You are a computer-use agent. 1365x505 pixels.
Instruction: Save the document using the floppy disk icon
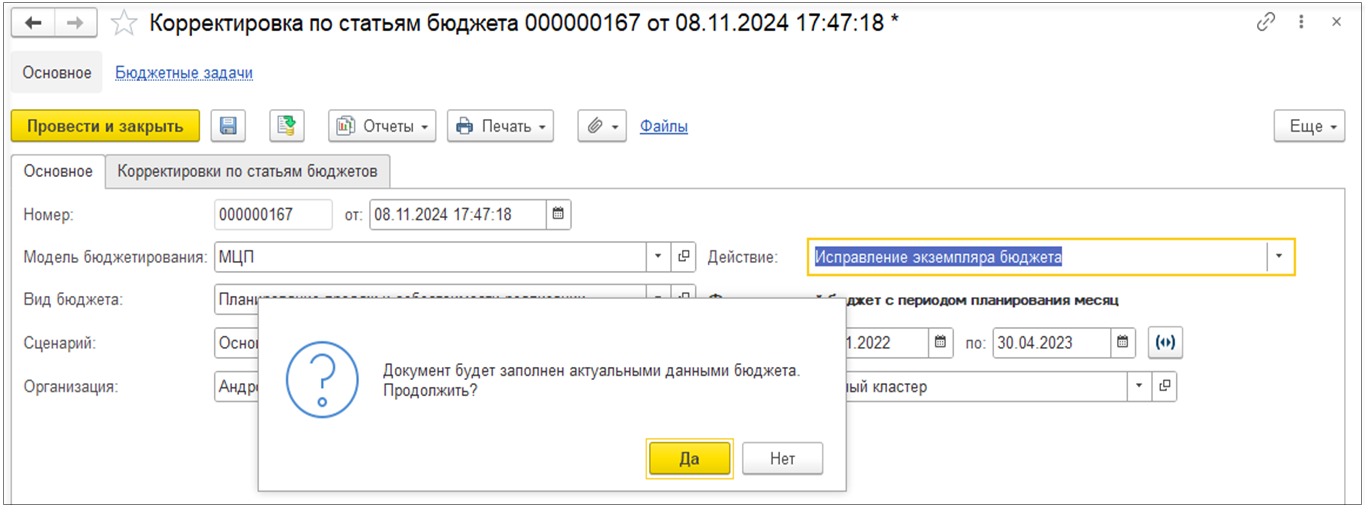coord(228,126)
